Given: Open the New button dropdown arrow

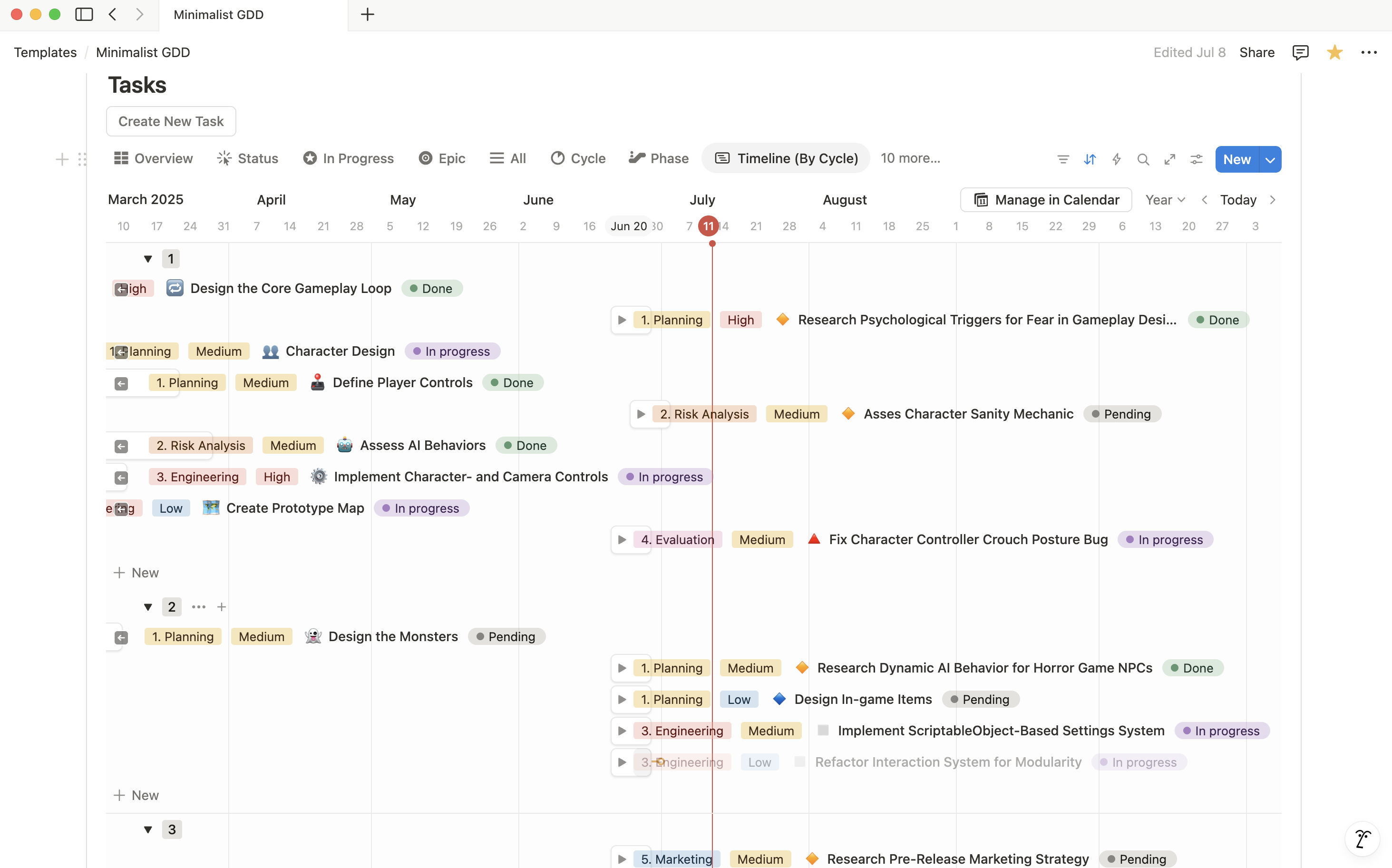Looking at the screenshot, I should [x=1270, y=160].
